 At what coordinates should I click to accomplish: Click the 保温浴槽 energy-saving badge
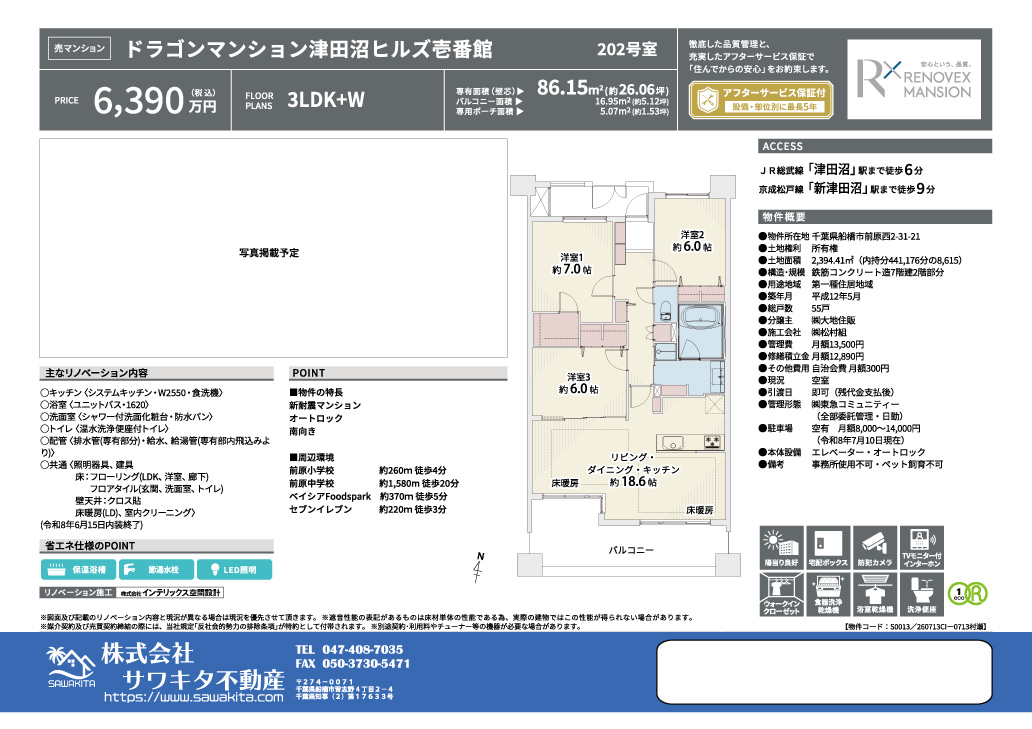point(78,570)
